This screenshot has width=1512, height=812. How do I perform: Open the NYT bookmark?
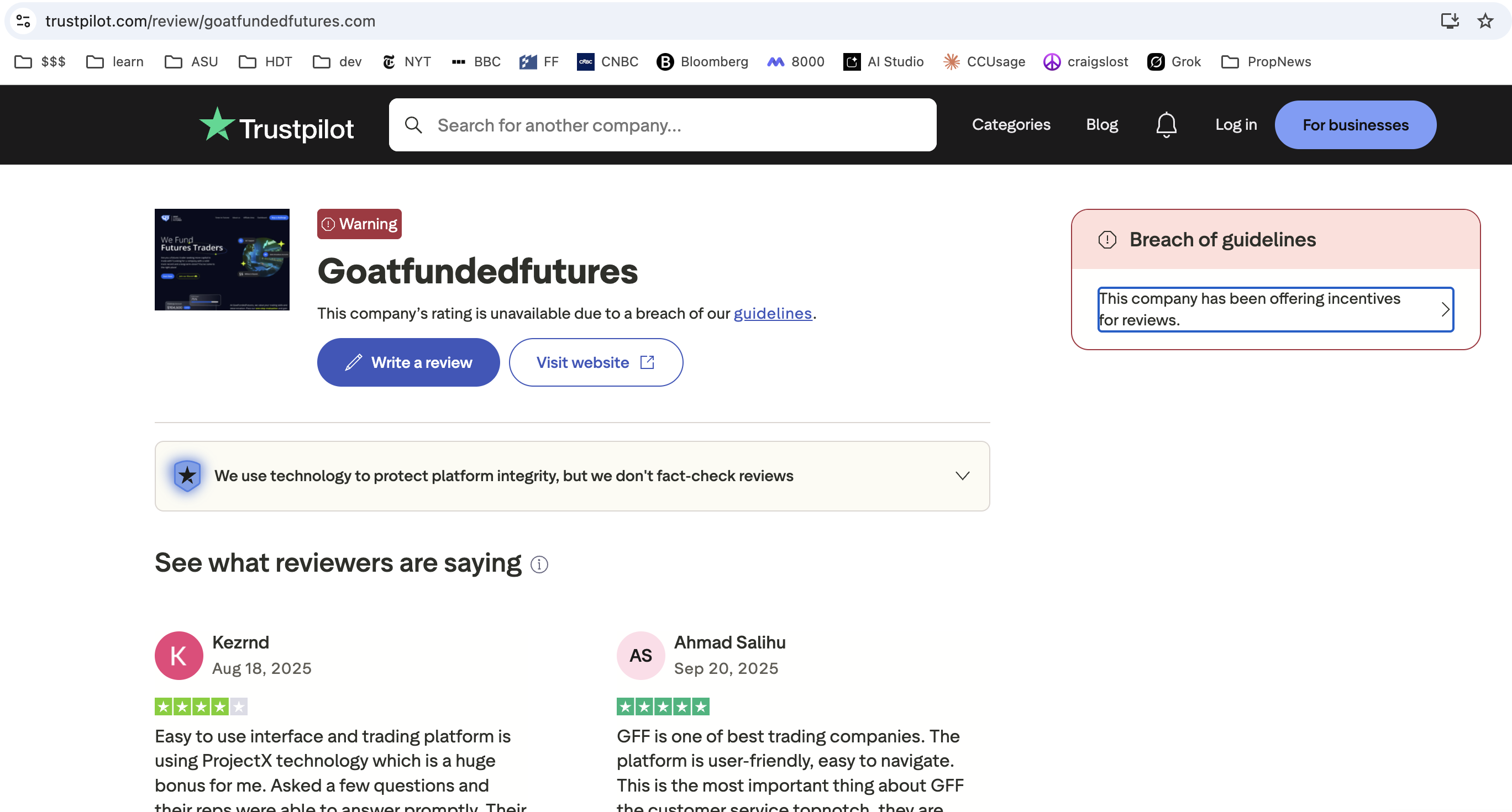(406, 61)
